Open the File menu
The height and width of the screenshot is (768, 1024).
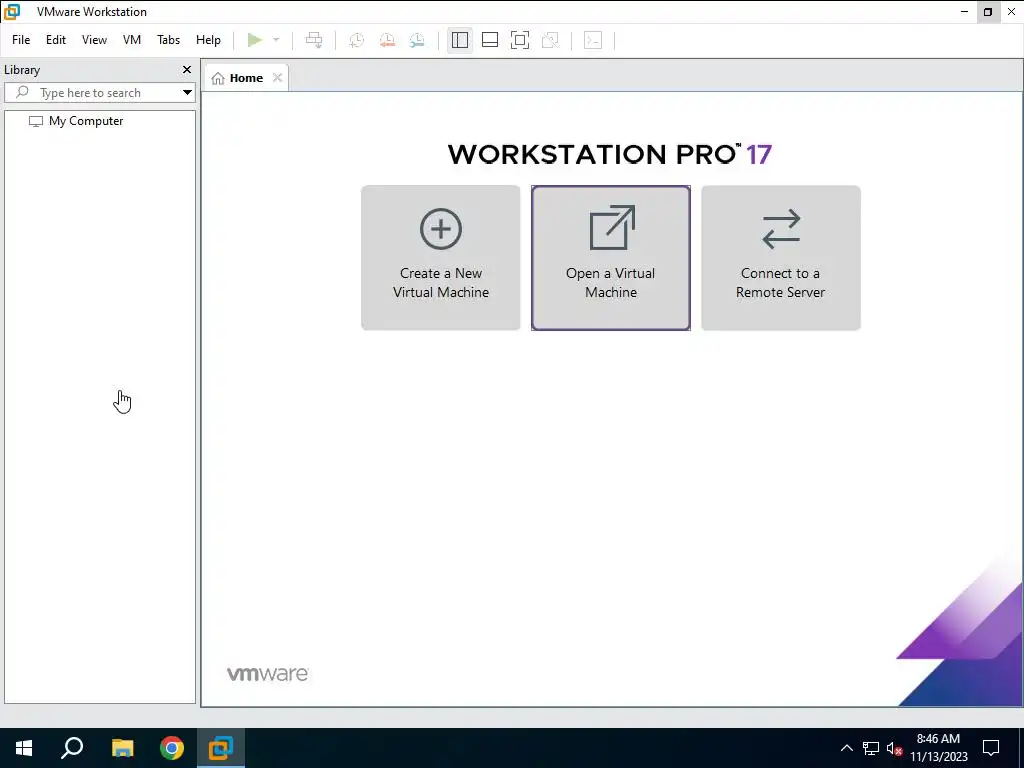21,40
